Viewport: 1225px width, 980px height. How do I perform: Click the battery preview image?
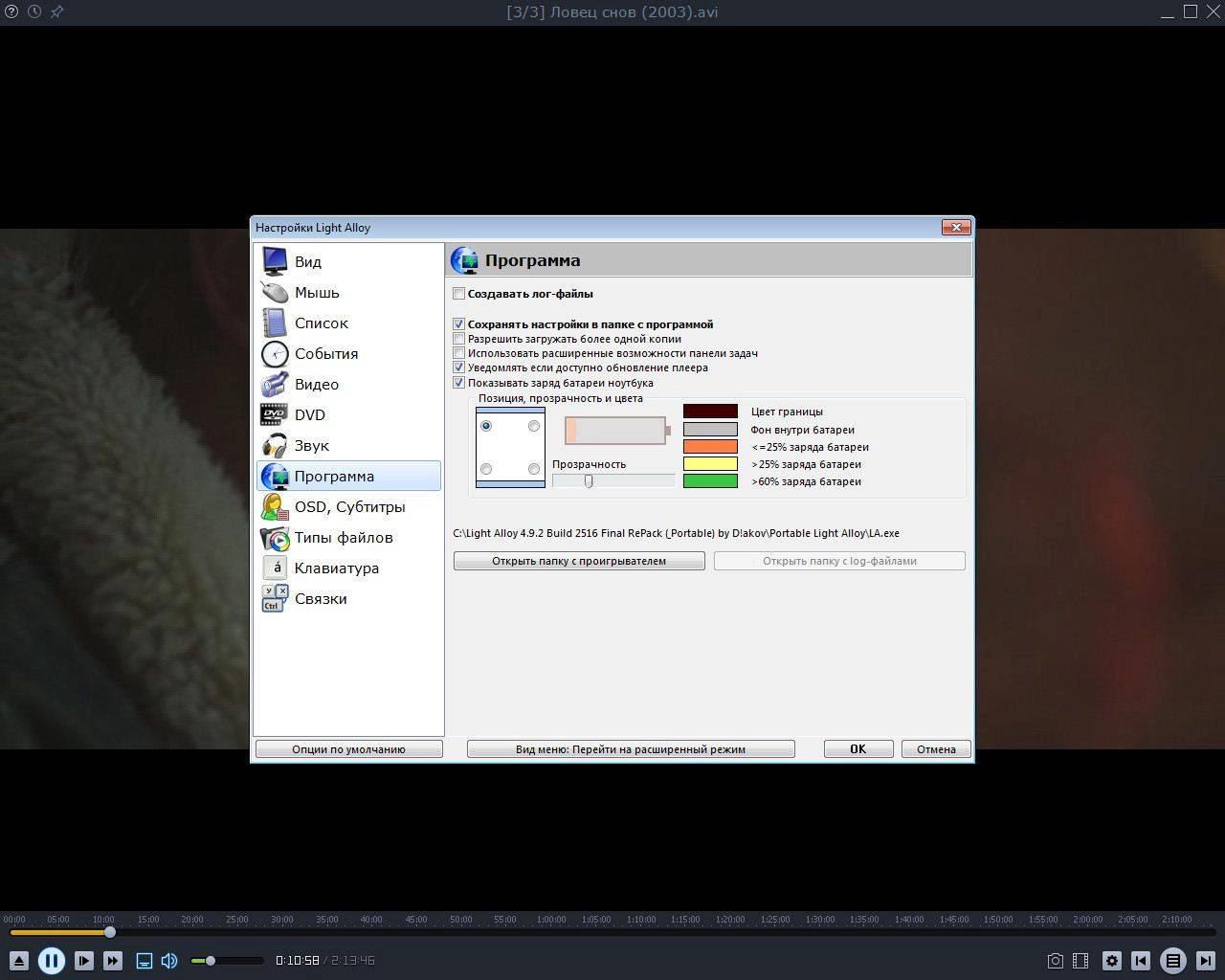617,431
